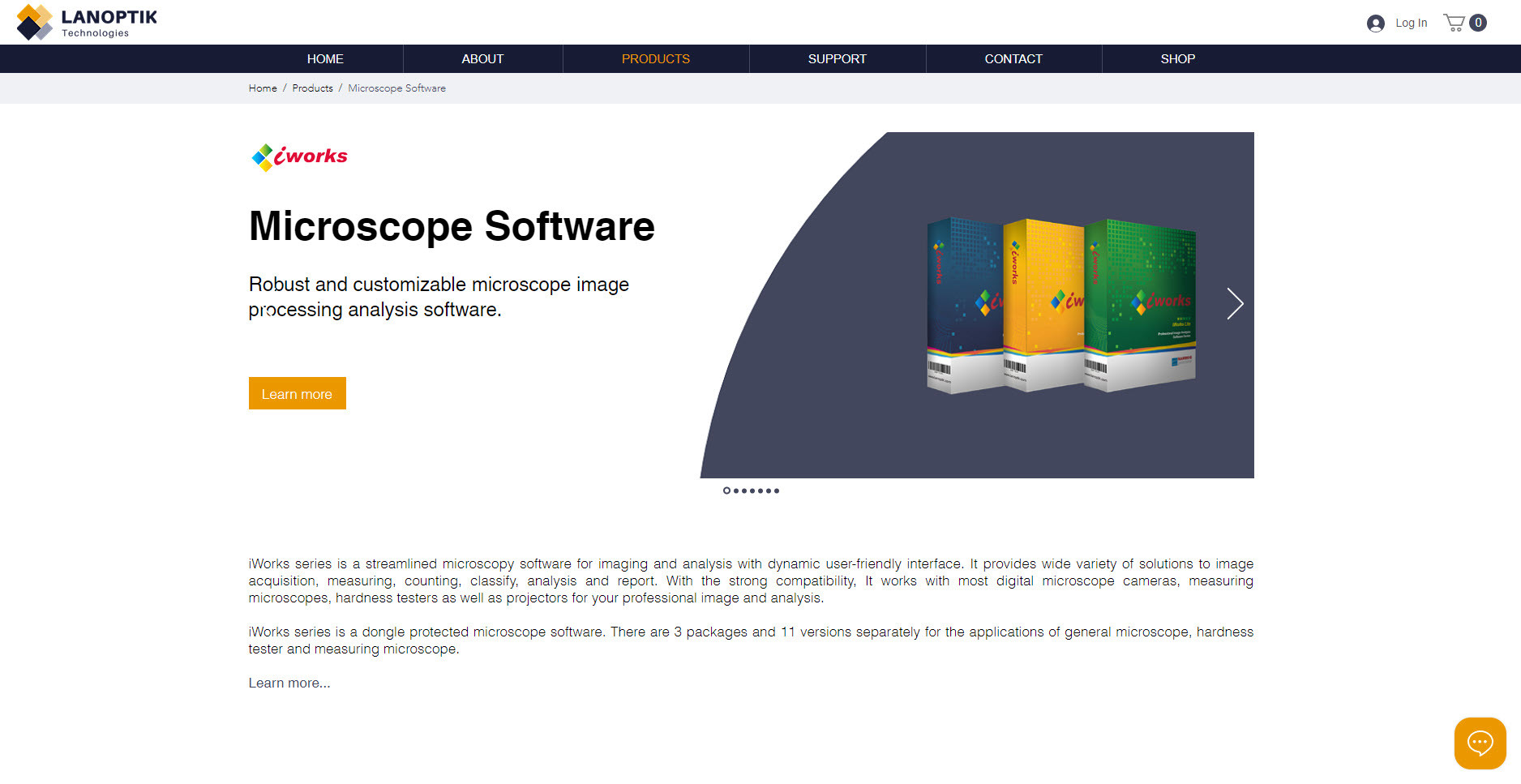The image size is (1521, 784).
Task: Click the colored diamond icon beside Lanoptik
Action: tap(32, 22)
